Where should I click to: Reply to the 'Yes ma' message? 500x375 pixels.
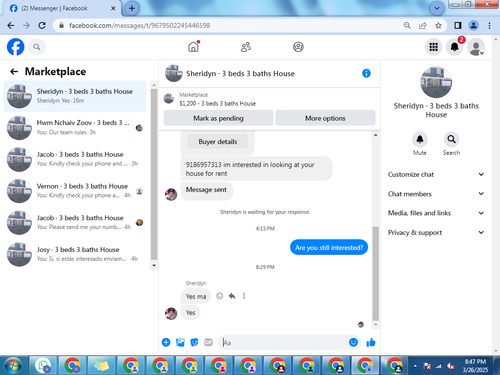(232, 296)
